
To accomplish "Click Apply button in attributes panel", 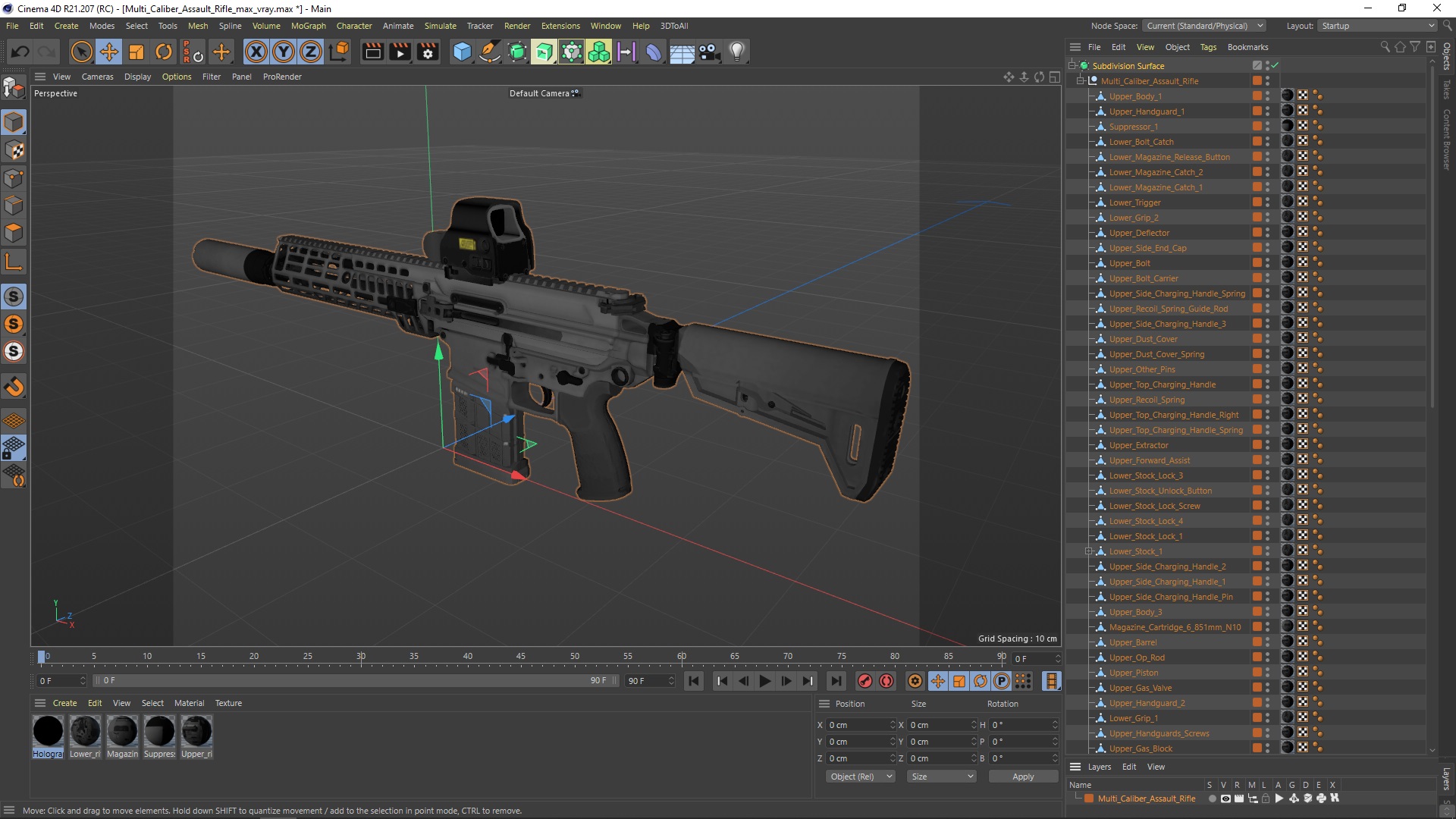I will point(1022,776).
